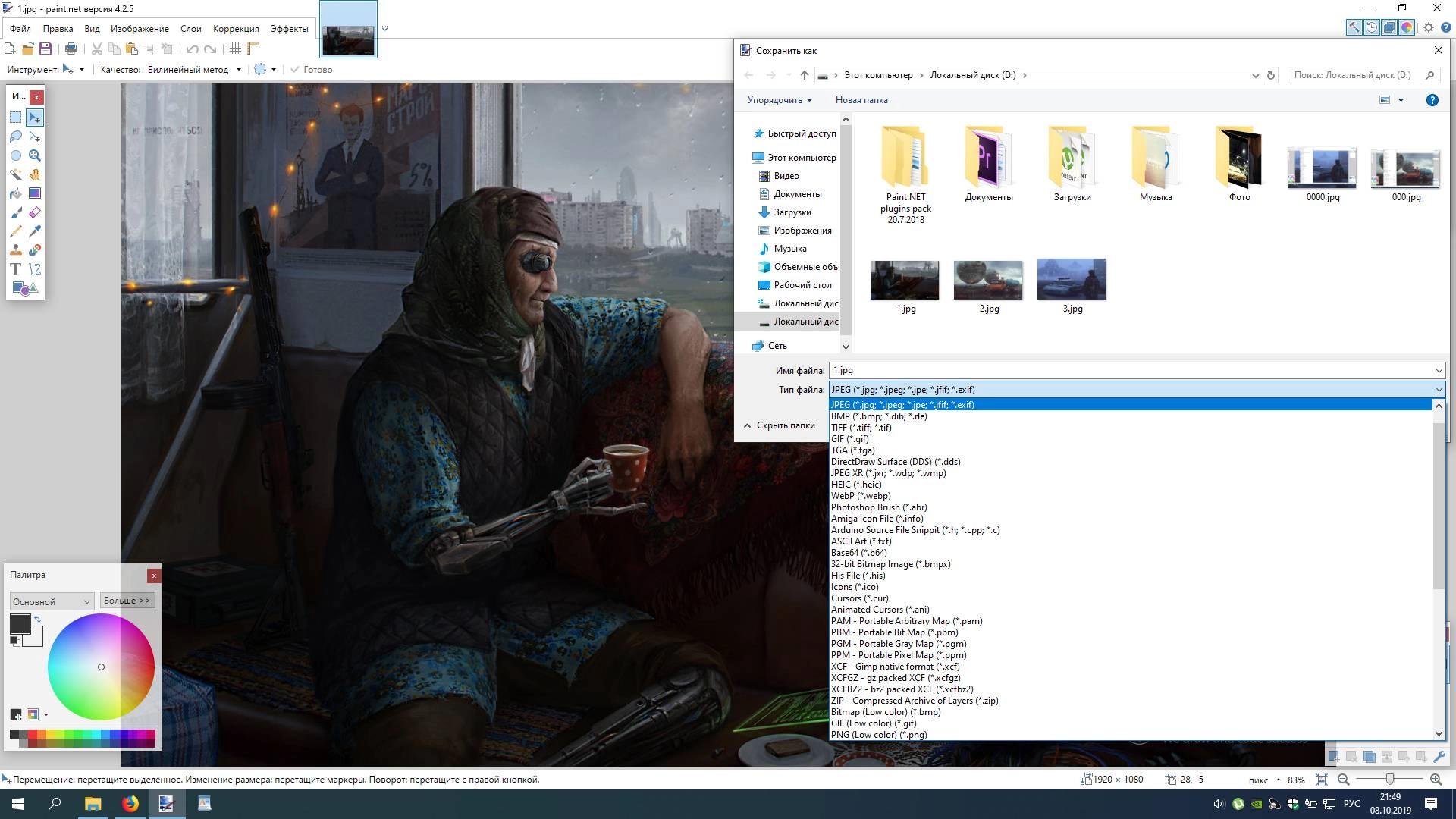The height and width of the screenshot is (819, 1456).
Task: Select the Gradient tool
Action: tap(35, 193)
